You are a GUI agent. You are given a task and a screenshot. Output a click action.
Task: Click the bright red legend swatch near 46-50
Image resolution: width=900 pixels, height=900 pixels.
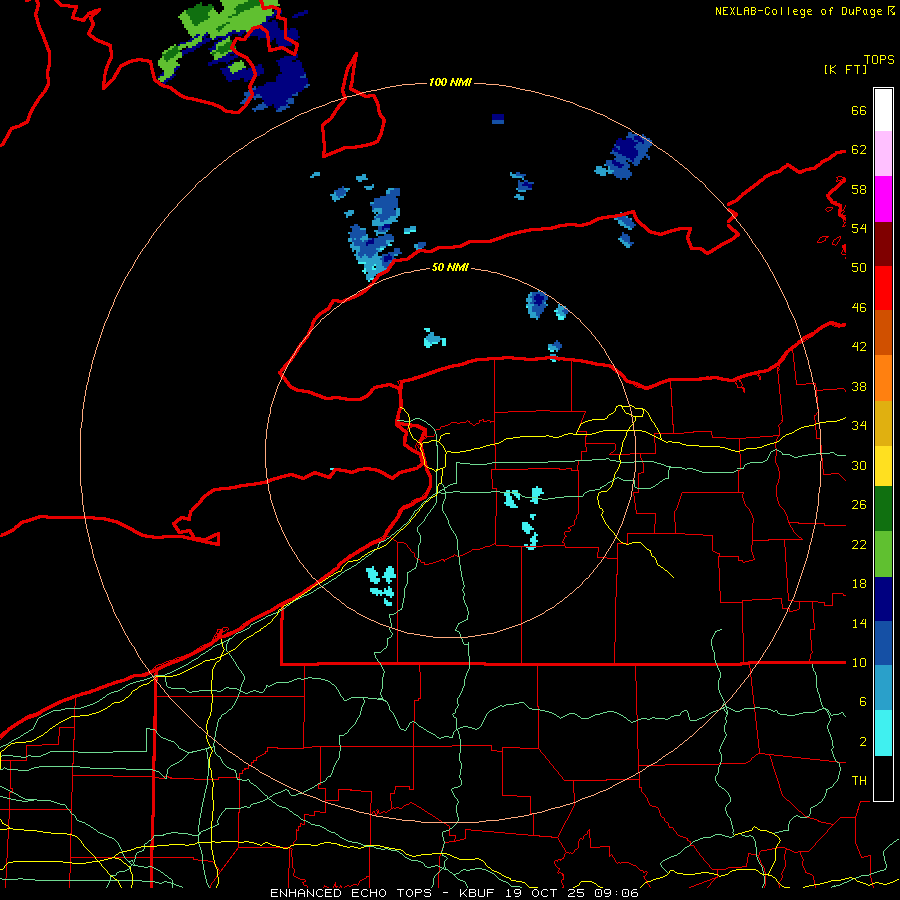pyautogui.click(x=883, y=288)
